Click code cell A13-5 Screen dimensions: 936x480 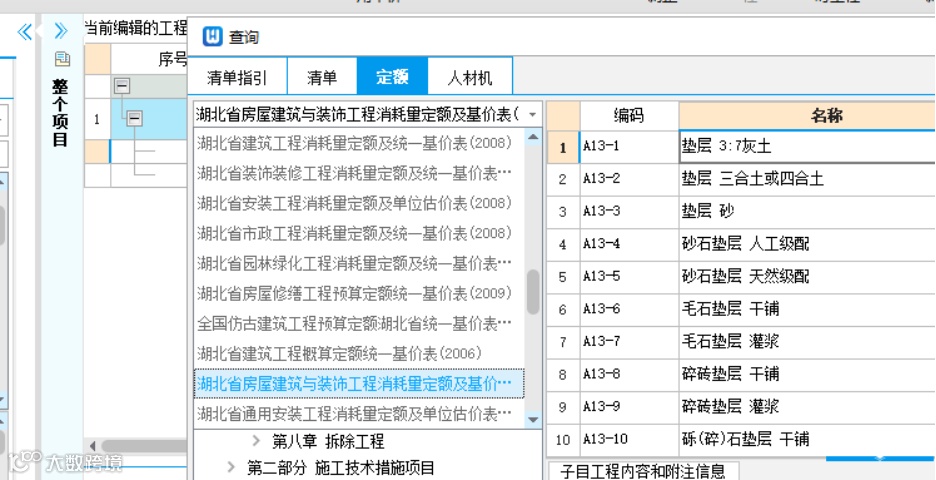click(629, 276)
